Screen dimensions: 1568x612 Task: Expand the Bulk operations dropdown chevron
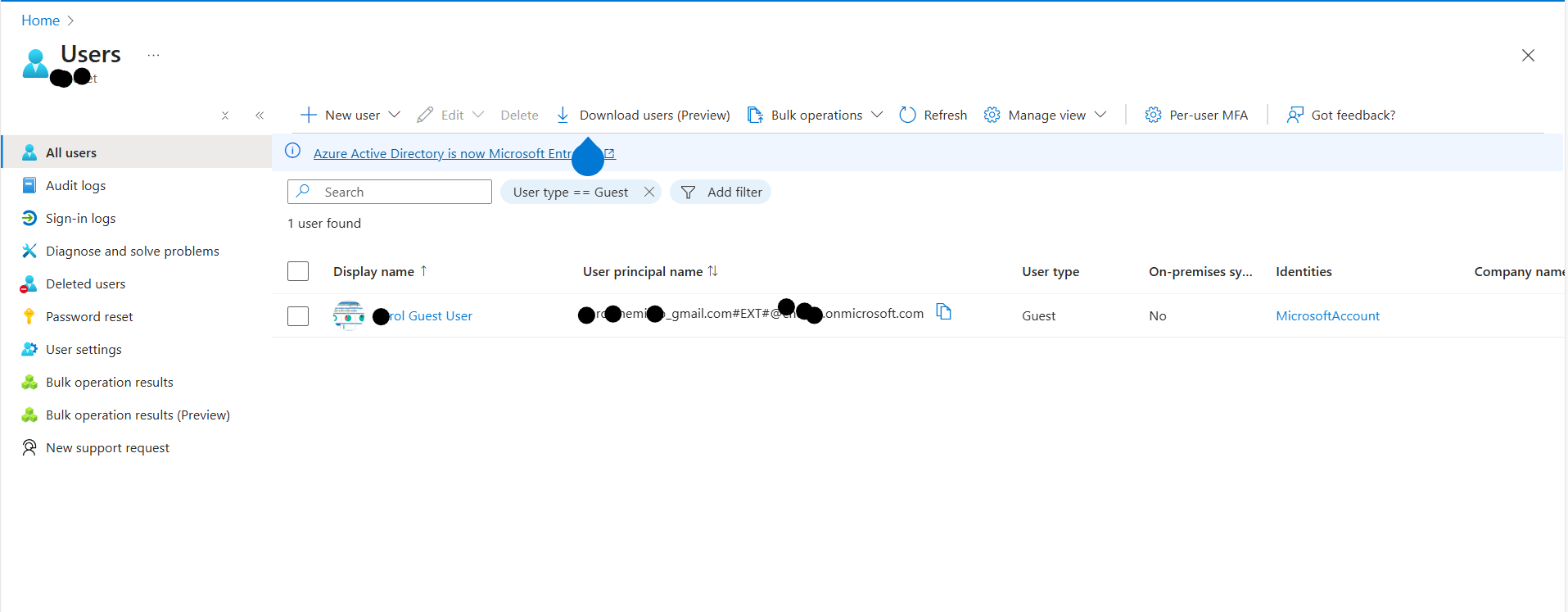tap(877, 115)
